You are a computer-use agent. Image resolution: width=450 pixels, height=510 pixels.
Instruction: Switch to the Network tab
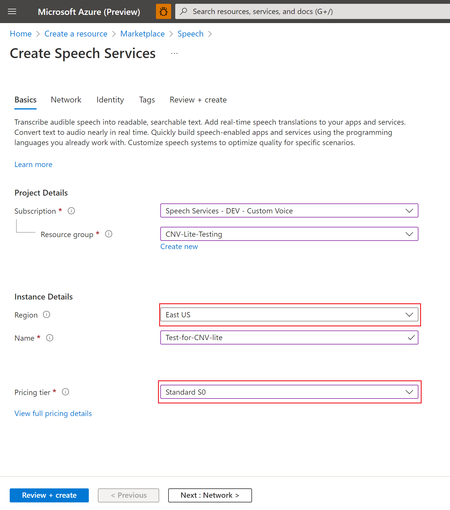coord(66,100)
